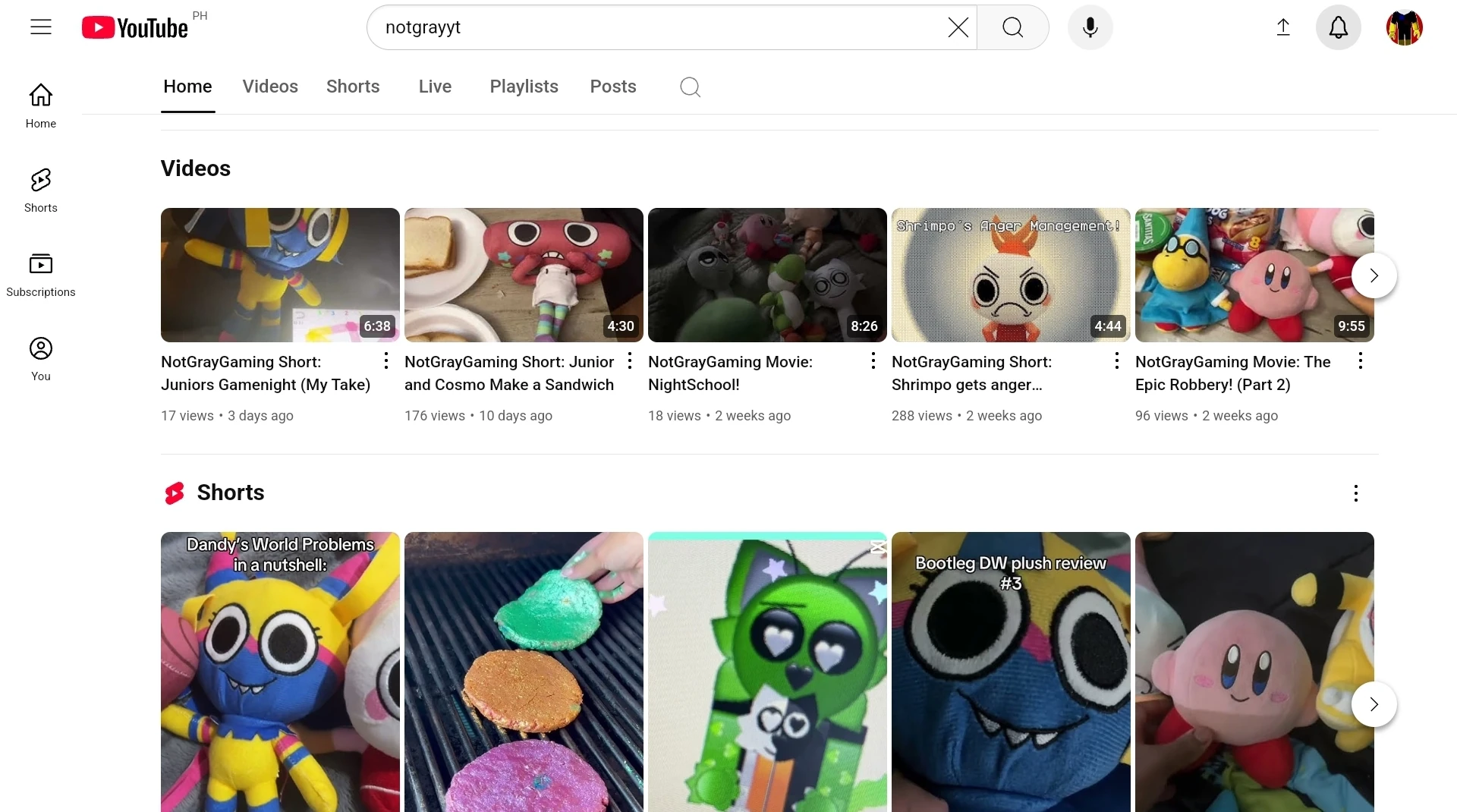This screenshot has height=812, width=1457.
Task: Open options for The Epic Robbery video
Action: pos(1361,360)
